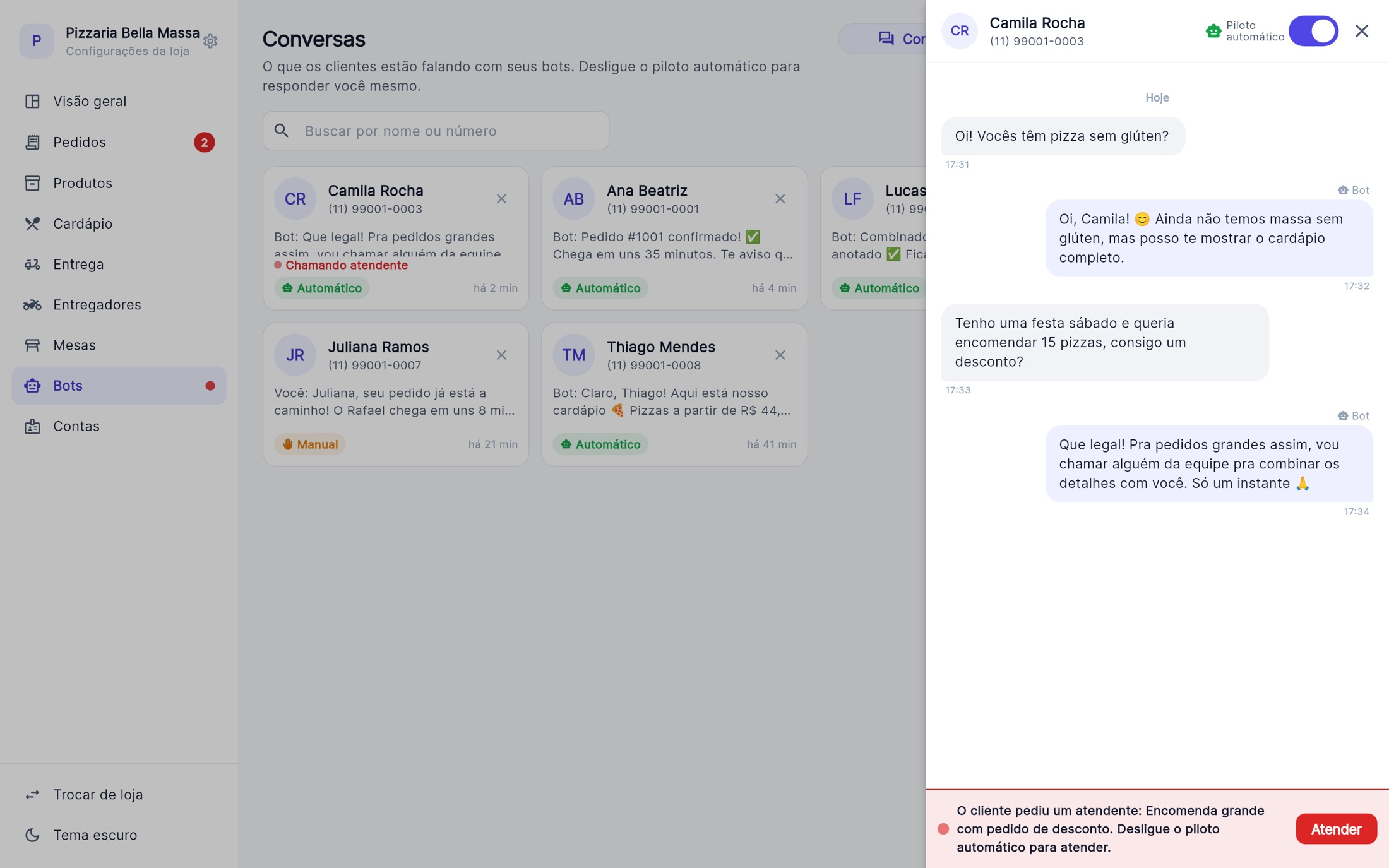
Task: Click the search field for name or number
Action: pyautogui.click(x=436, y=131)
